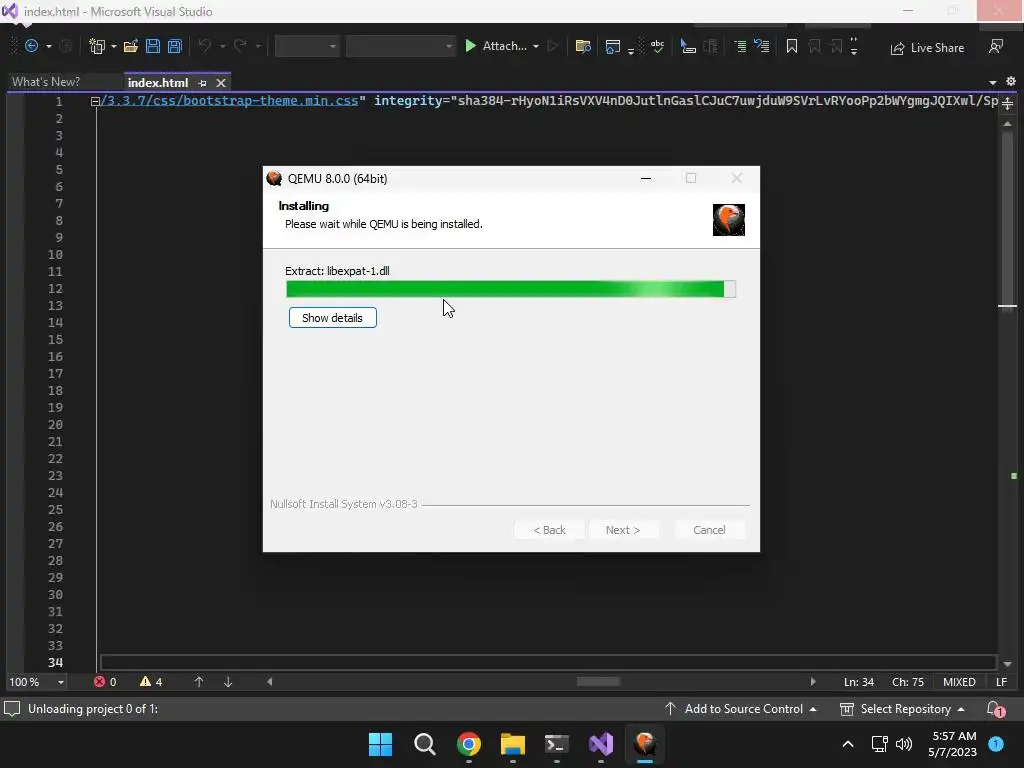Collapse the code outline at line 1
Screen dimensions: 1024x768
click(x=95, y=101)
